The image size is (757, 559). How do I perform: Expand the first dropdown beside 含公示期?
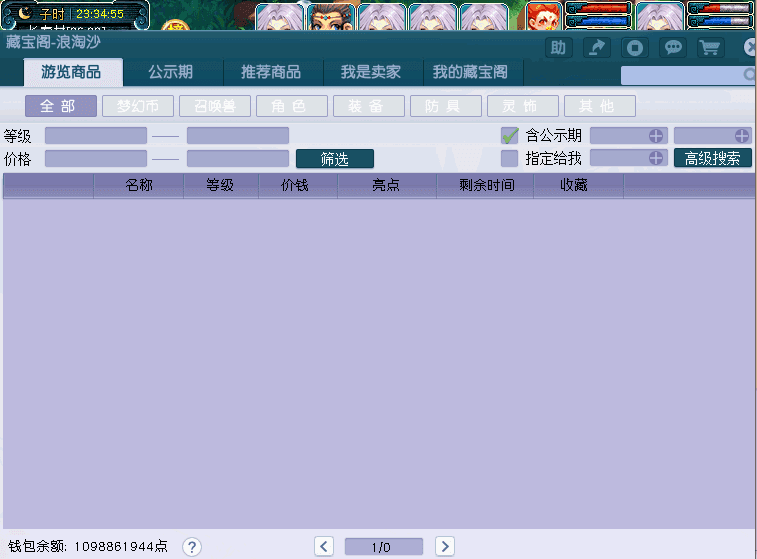(x=656, y=136)
